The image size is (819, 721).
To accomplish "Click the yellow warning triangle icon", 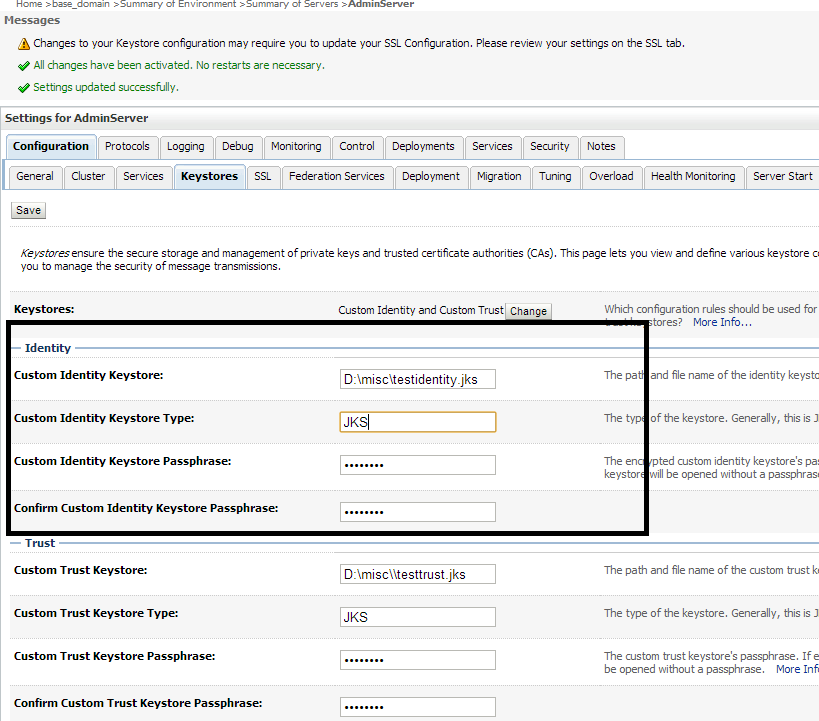I will pos(24,44).
